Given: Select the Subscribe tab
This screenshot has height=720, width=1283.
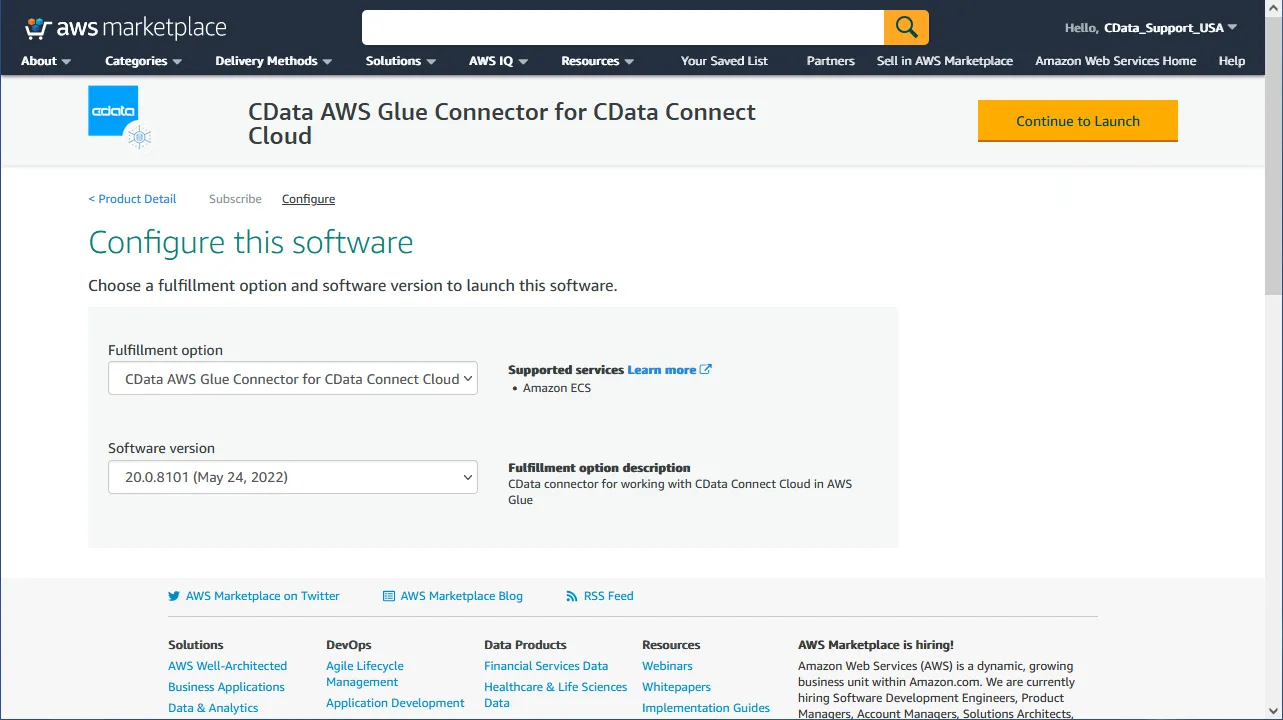Looking at the screenshot, I should point(235,199).
